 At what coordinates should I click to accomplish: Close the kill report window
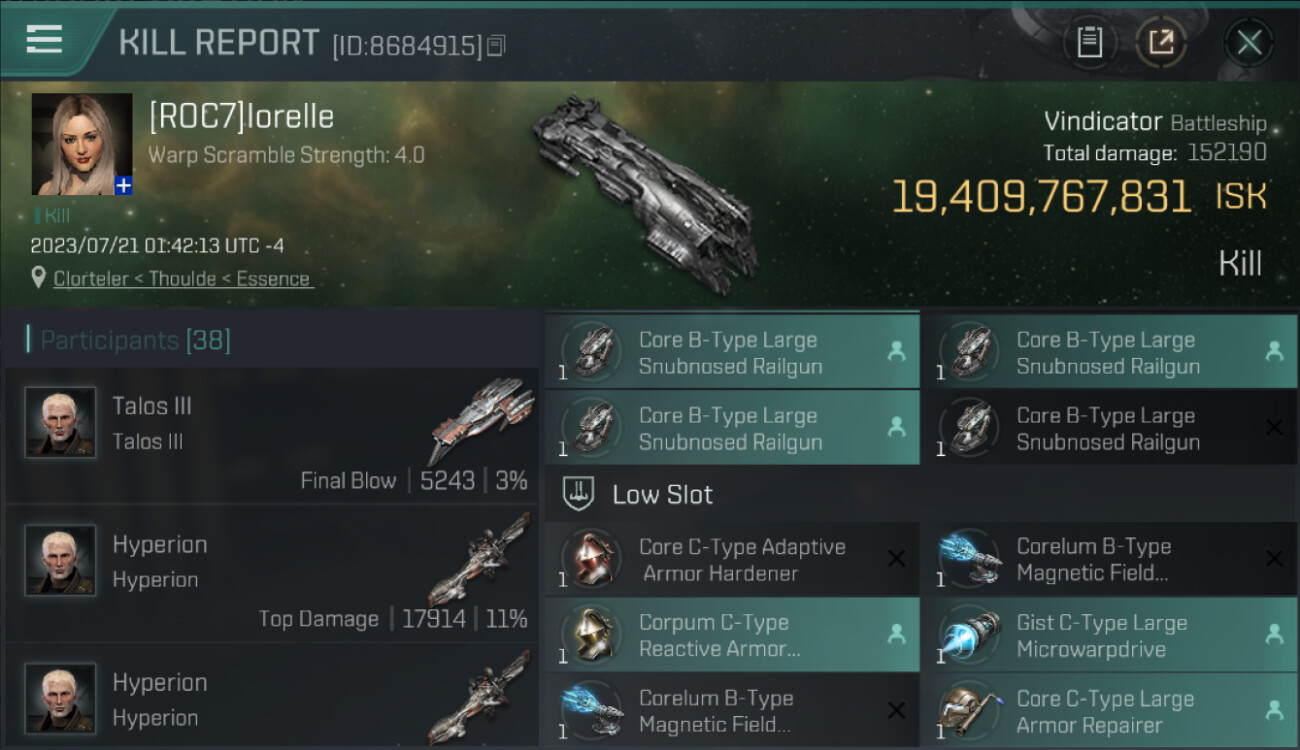[x=1249, y=42]
